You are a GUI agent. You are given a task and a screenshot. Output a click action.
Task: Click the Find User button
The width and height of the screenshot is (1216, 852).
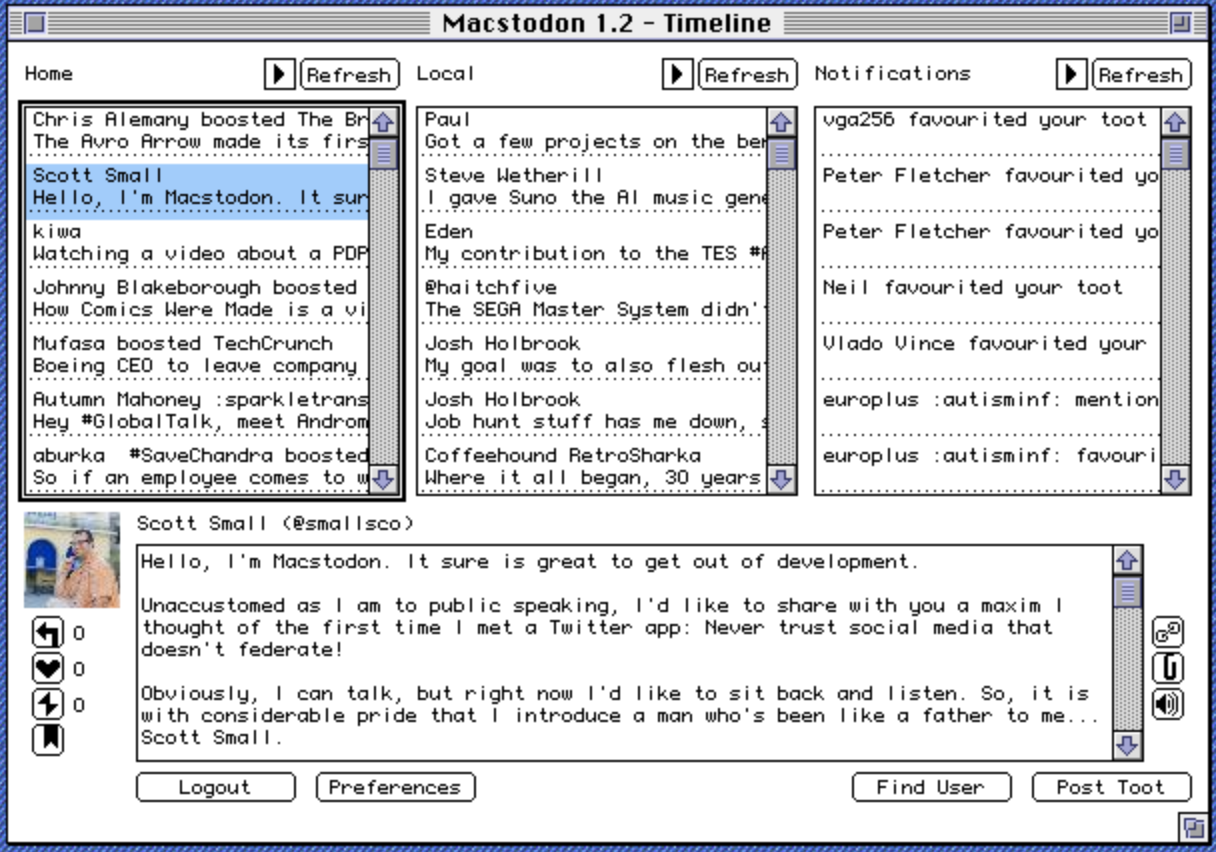pos(931,787)
